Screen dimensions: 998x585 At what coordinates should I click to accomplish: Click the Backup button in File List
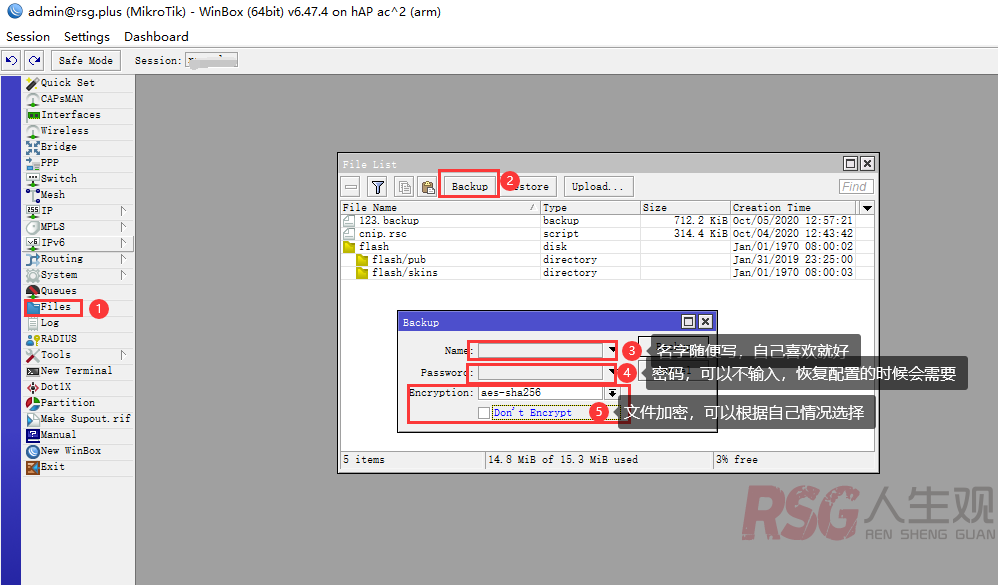[469, 187]
